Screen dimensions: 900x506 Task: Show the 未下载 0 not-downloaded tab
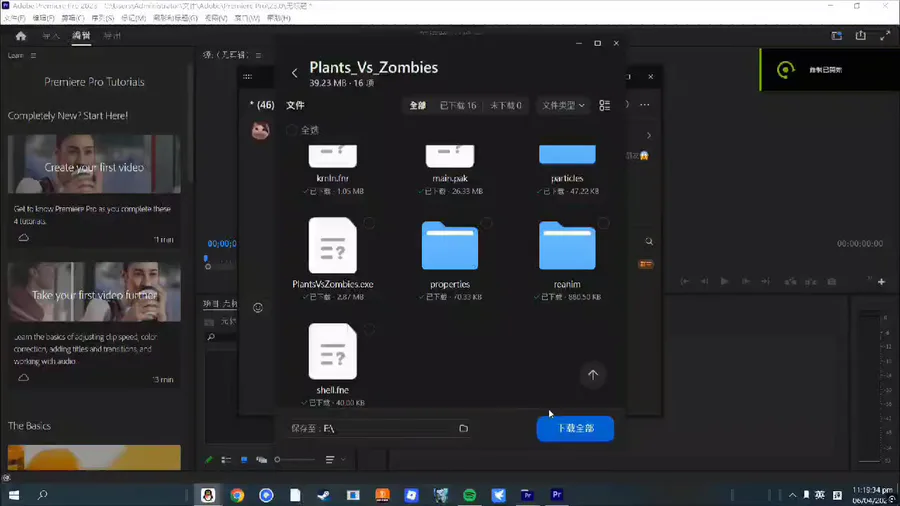tap(506, 106)
